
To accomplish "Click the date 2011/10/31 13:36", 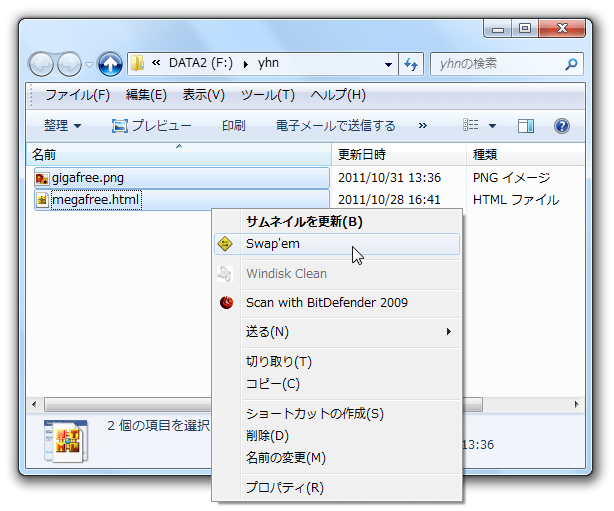I will pos(390,178).
